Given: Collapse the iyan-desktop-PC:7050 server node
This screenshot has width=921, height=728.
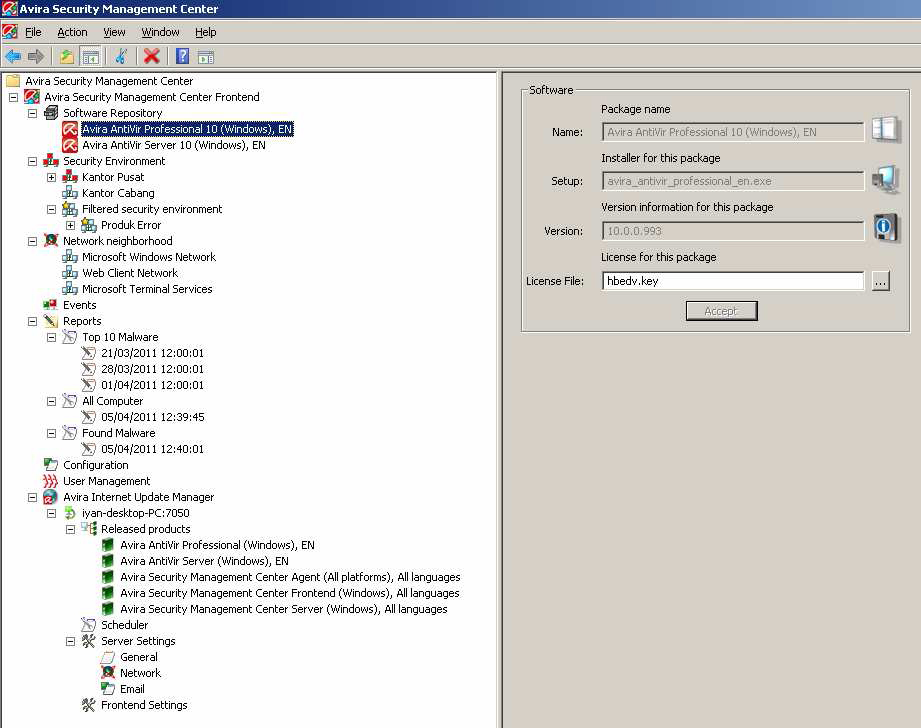Looking at the screenshot, I should [x=52, y=514].
